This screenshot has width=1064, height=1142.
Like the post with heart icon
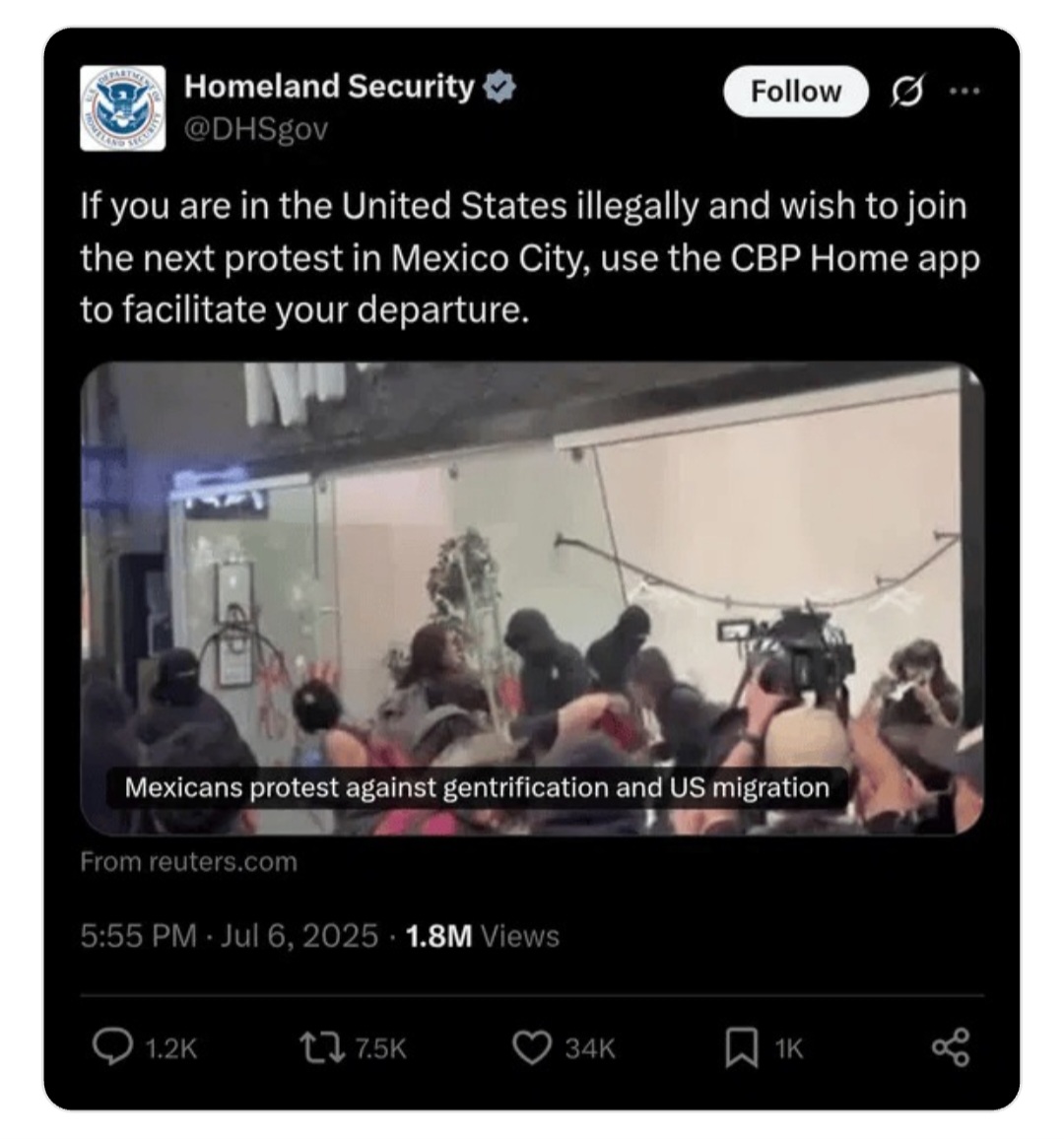pyautogui.click(x=532, y=1047)
